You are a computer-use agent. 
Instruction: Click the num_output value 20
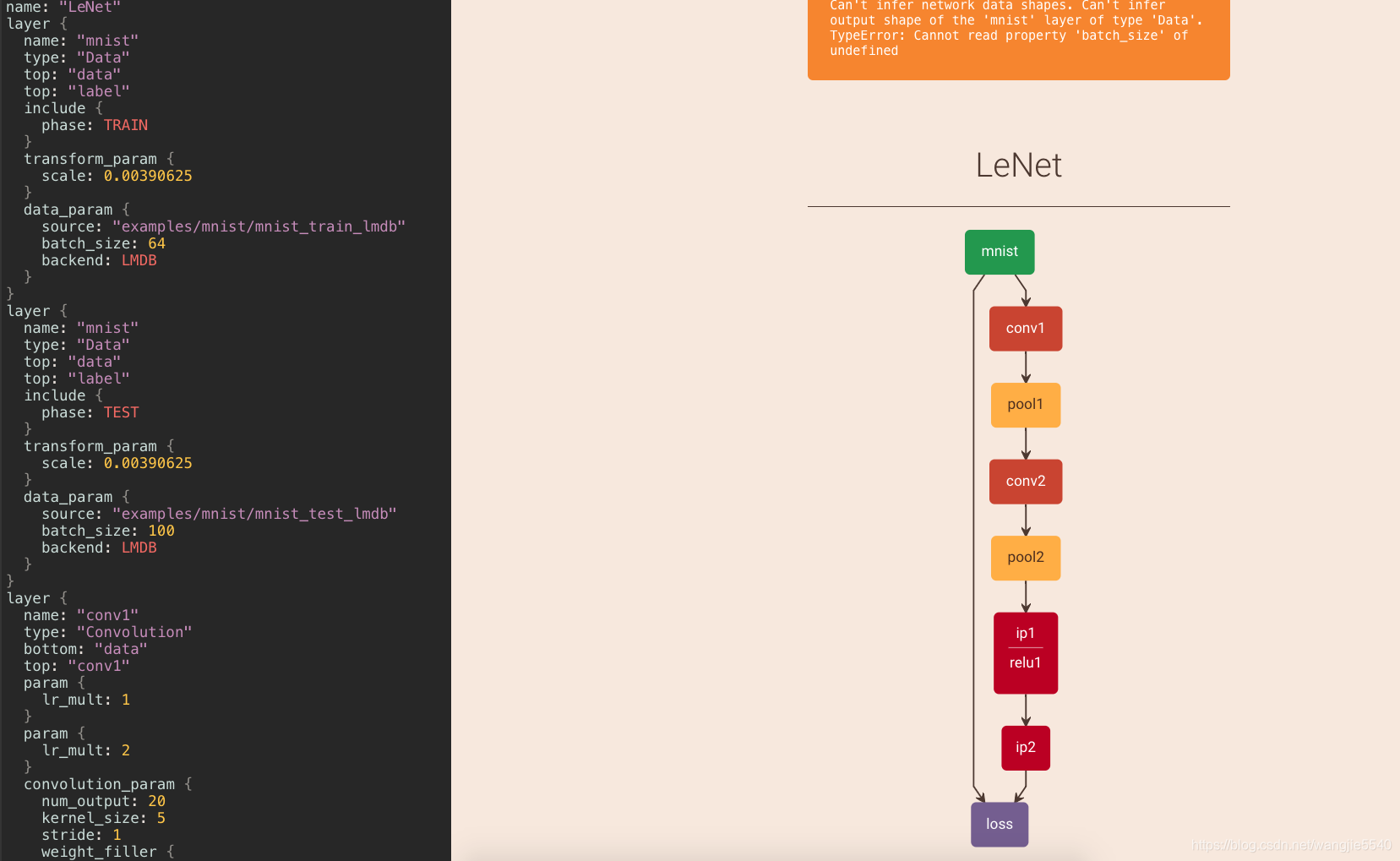click(x=157, y=801)
